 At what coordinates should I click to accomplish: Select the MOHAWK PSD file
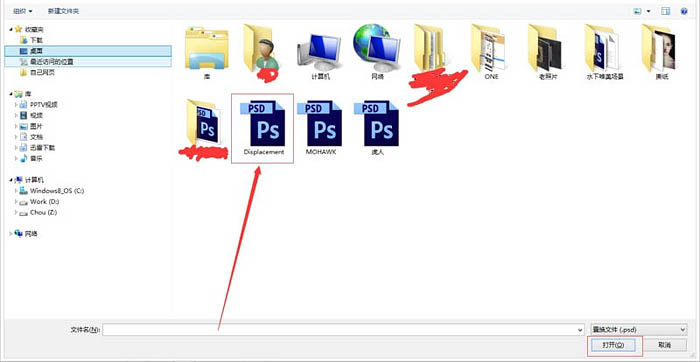(320, 128)
